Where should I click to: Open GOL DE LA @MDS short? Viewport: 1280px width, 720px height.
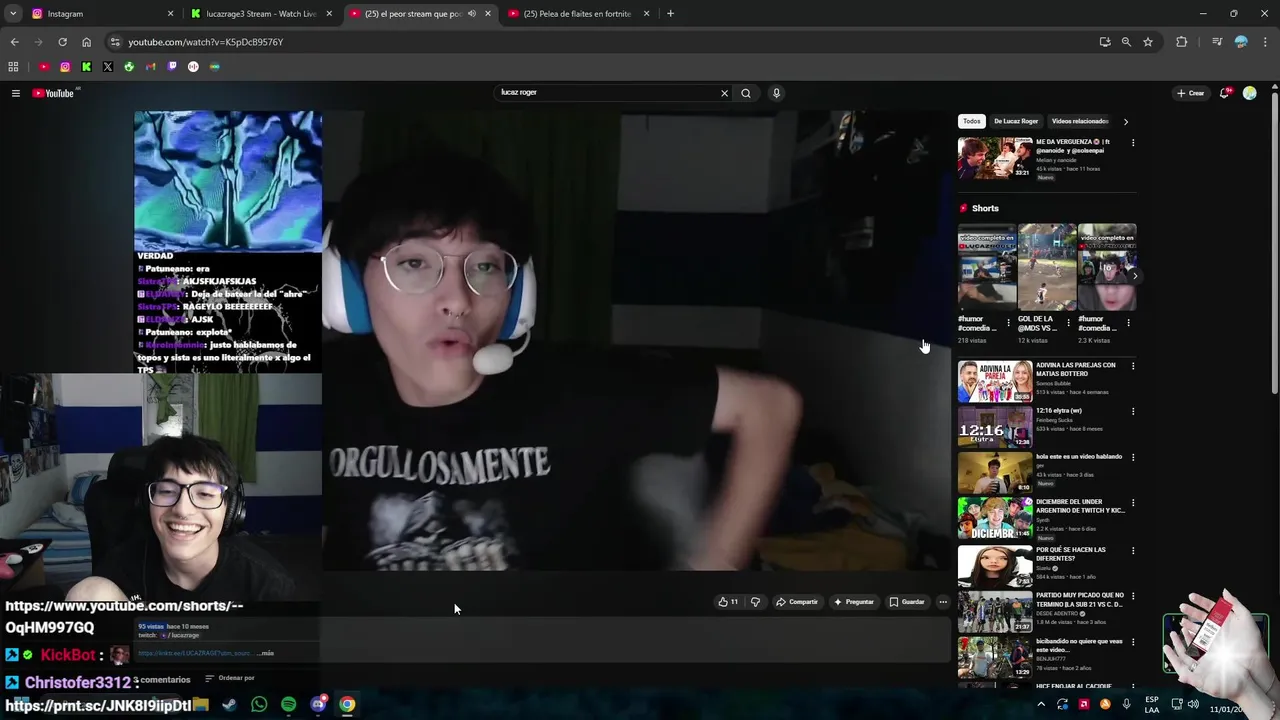click(x=1047, y=267)
